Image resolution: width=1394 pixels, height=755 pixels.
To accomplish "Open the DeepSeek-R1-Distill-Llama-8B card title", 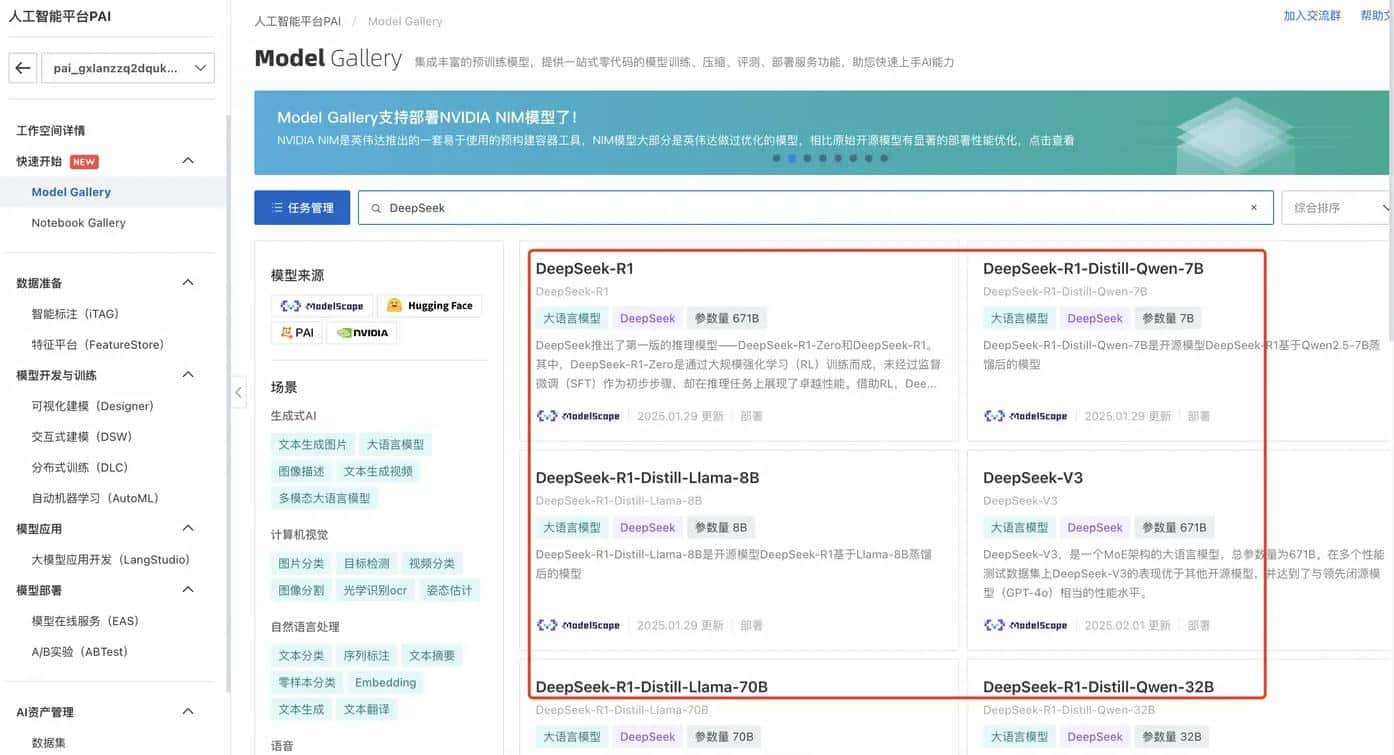I will point(647,478).
